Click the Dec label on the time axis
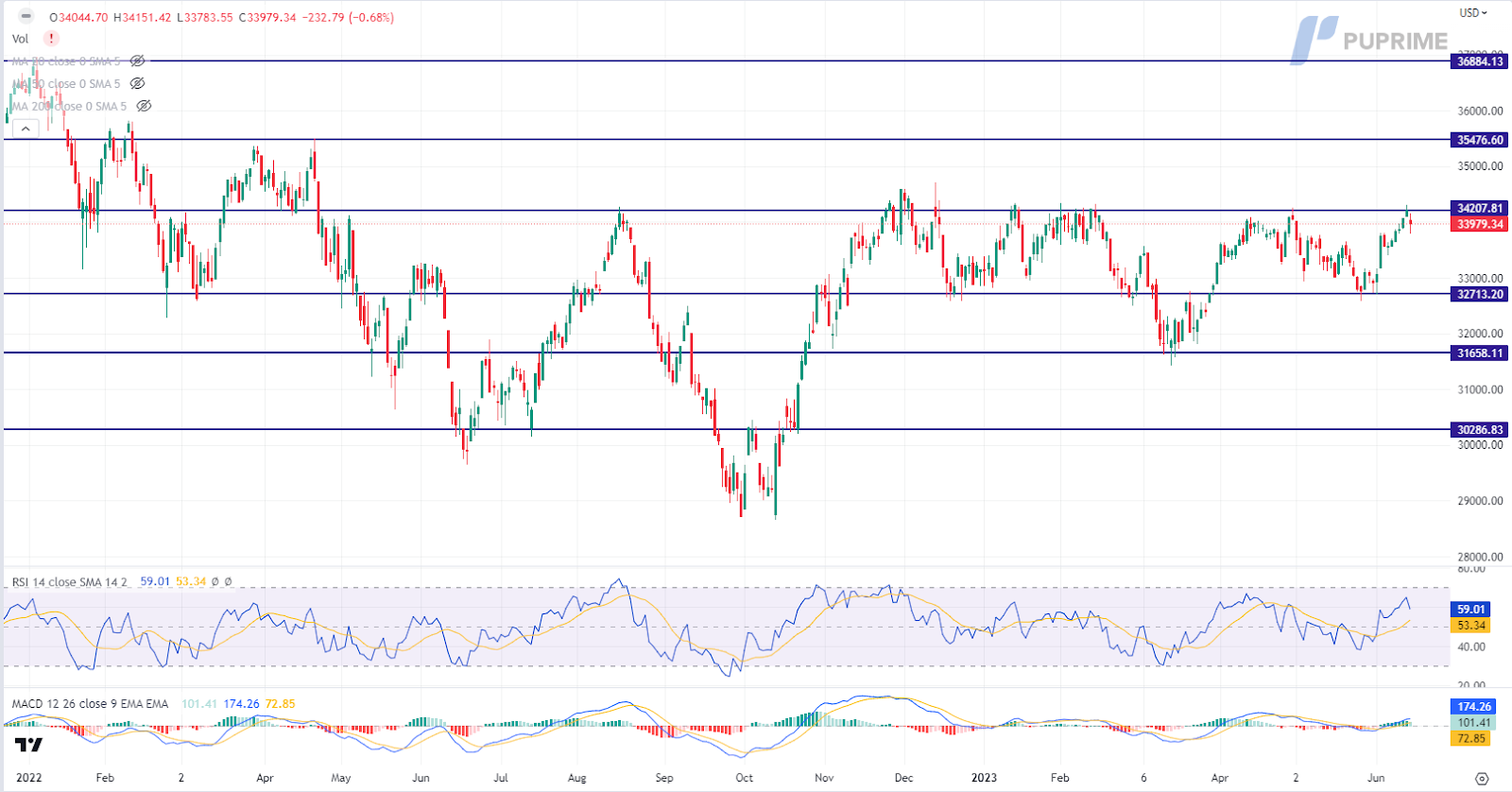1512x792 pixels. point(903,778)
